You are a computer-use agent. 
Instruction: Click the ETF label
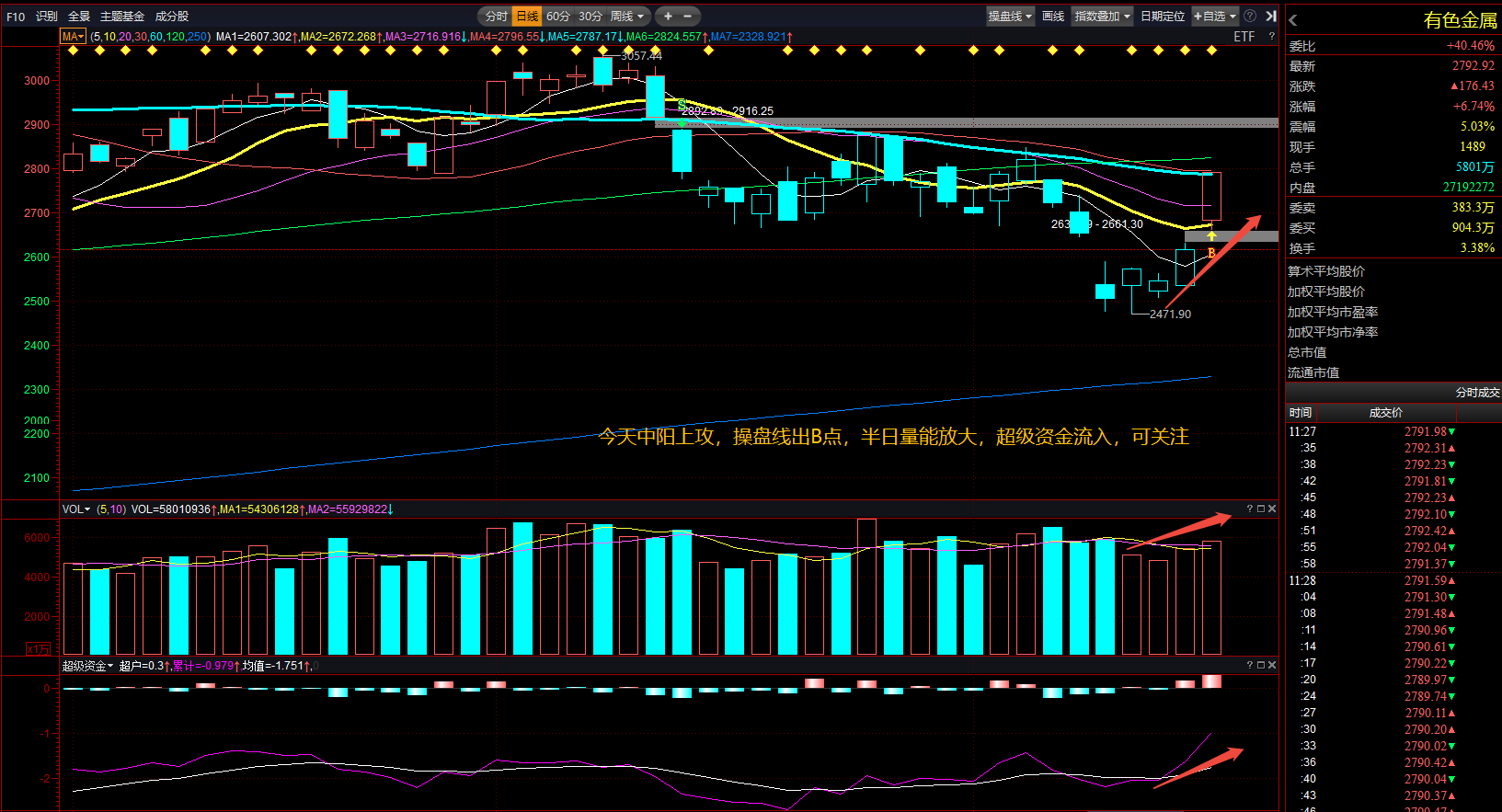pyautogui.click(x=1244, y=37)
